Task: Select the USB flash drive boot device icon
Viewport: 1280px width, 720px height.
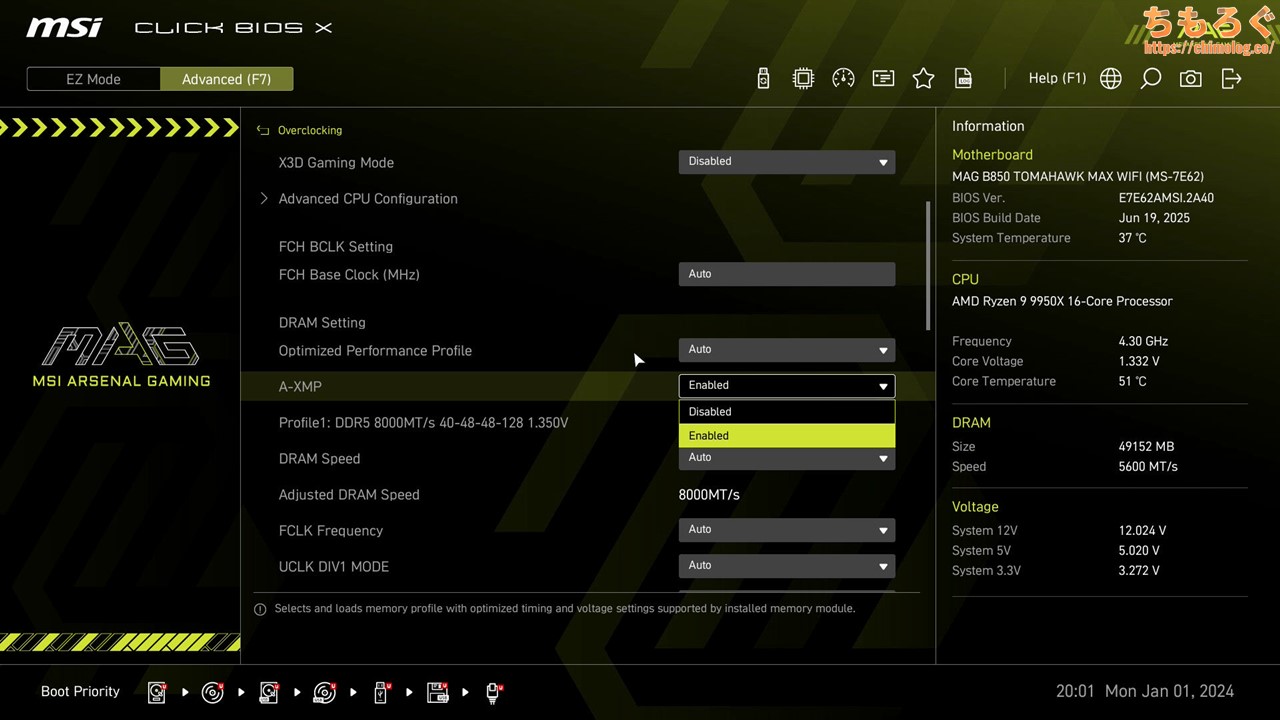Action: 381,692
